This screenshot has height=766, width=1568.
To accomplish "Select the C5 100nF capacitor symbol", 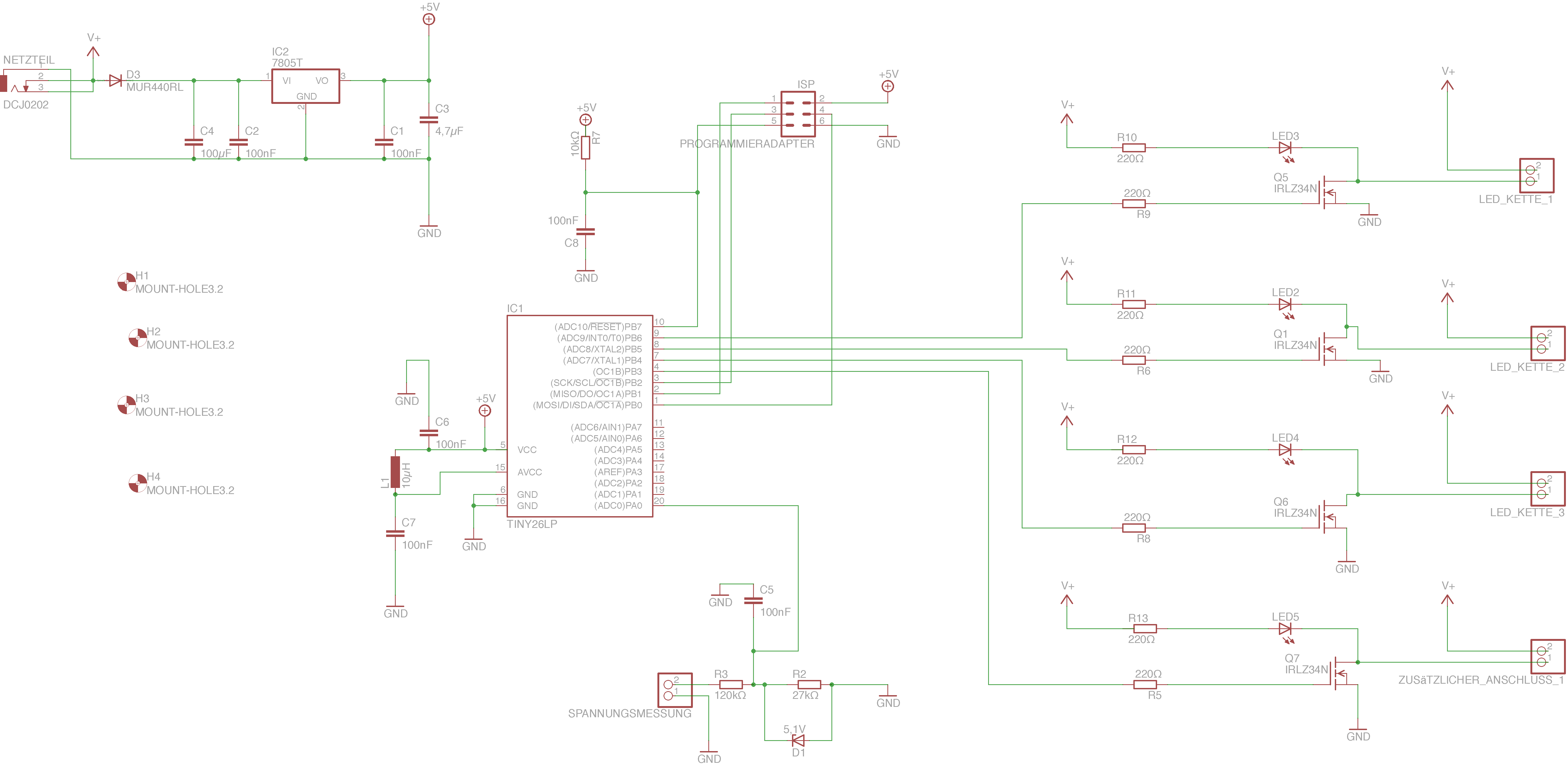I will click(753, 601).
